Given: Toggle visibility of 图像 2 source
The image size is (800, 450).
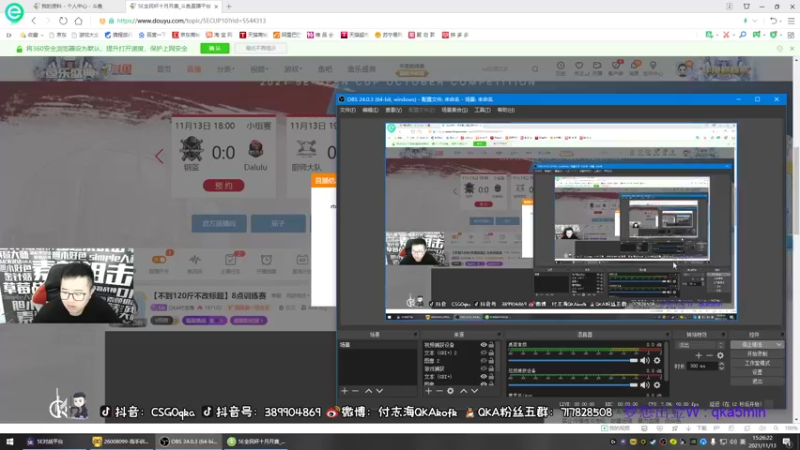Looking at the screenshot, I should (x=483, y=361).
